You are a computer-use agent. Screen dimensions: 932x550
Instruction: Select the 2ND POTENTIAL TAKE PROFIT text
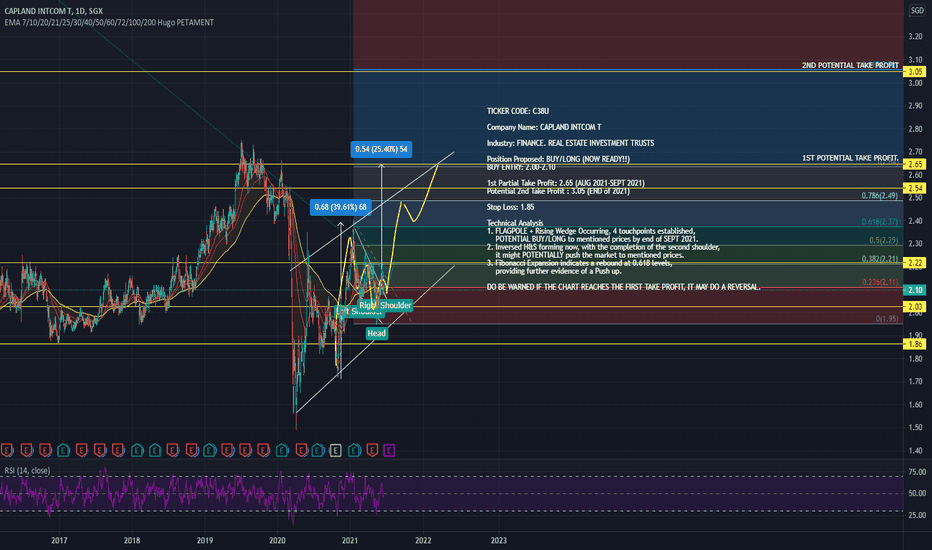pos(850,65)
